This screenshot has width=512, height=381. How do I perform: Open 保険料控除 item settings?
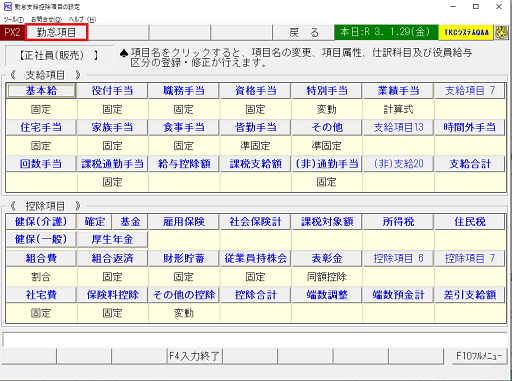[112, 295]
